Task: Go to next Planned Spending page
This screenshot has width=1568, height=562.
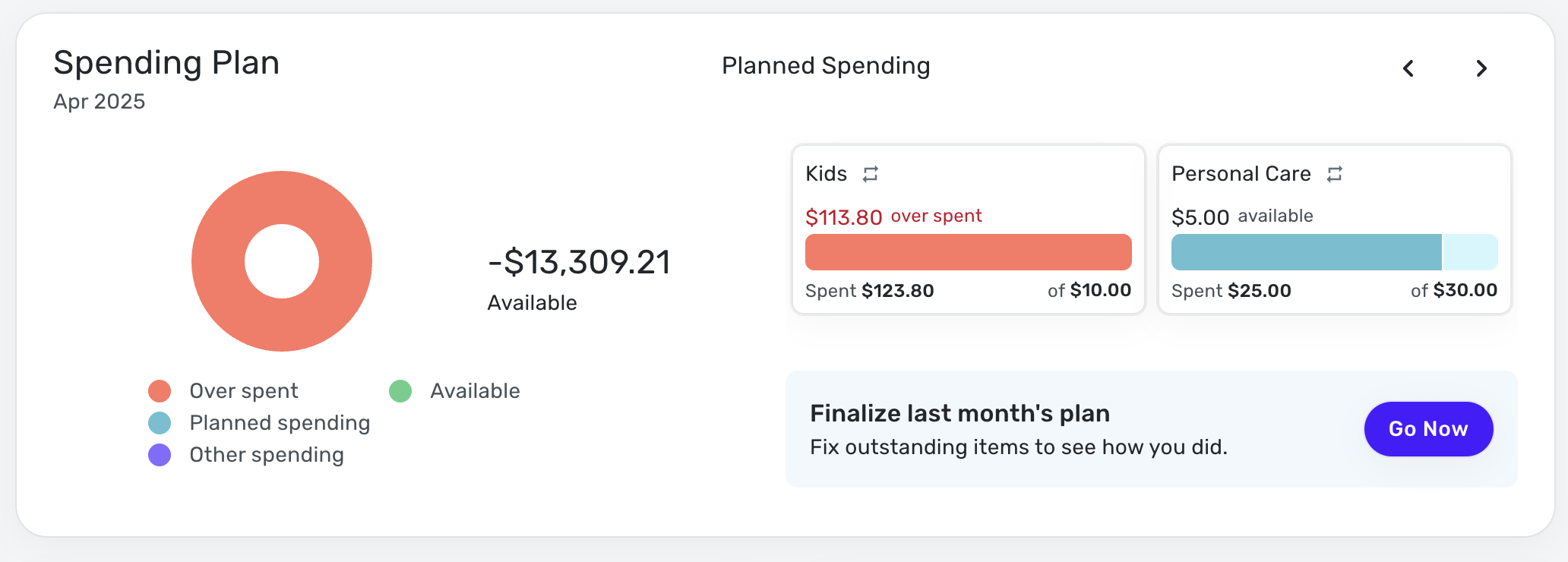Action: pos(1481,68)
